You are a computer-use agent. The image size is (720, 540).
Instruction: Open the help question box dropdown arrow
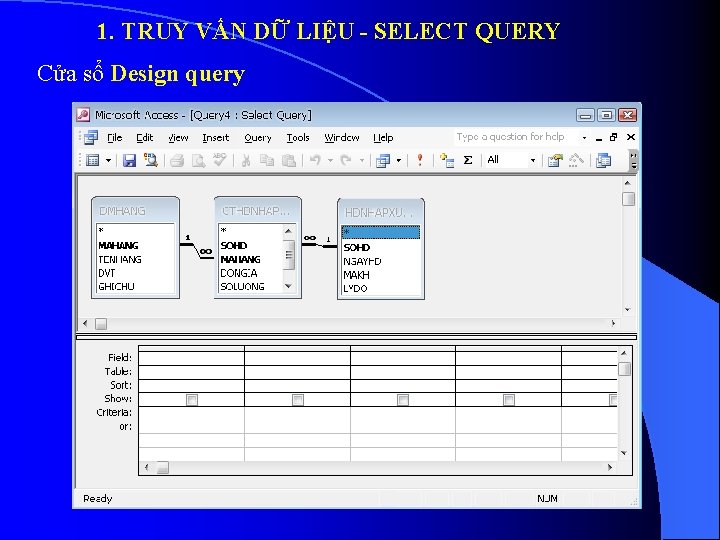pos(584,137)
